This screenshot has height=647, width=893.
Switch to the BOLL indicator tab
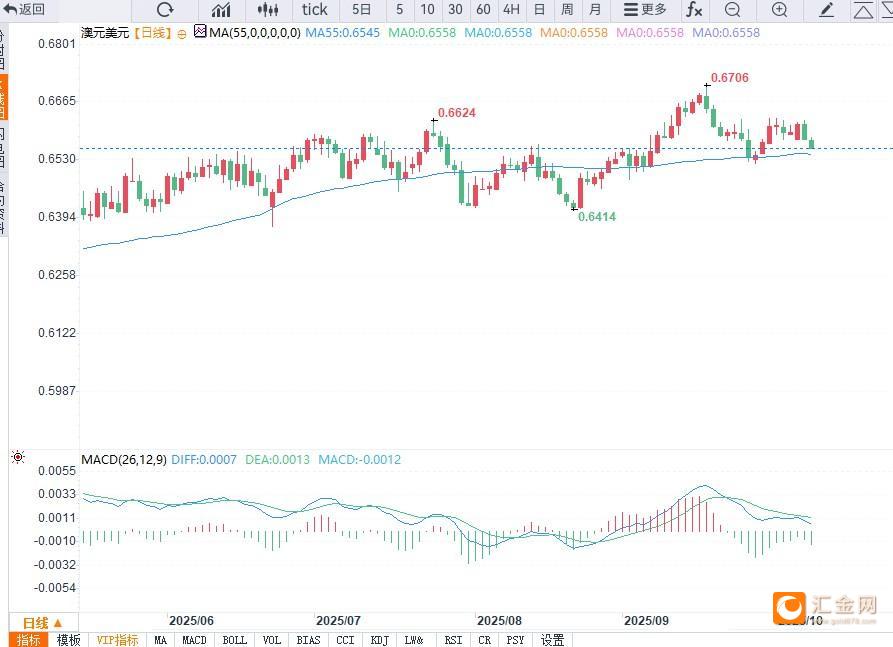tap(234, 640)
